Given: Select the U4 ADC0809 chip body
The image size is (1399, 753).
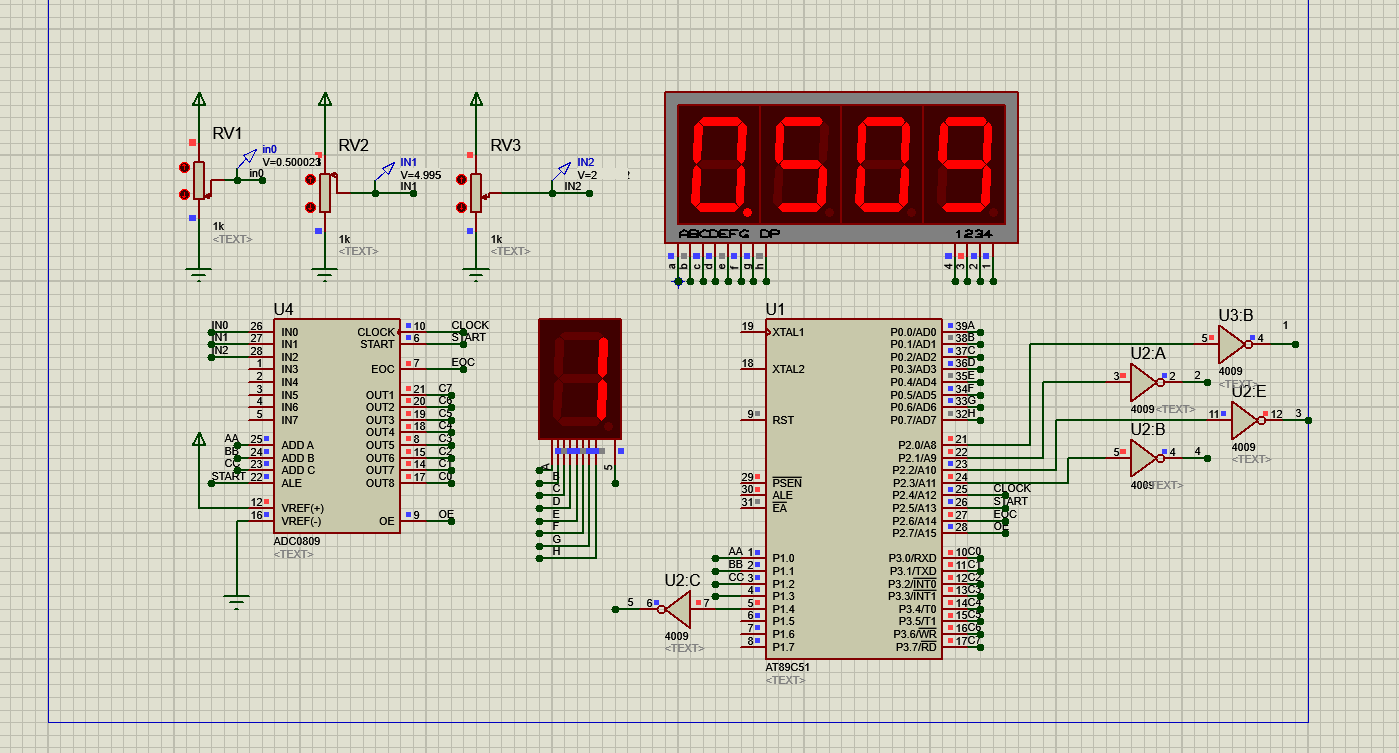Looking at the screenshot, I should pyautogui.click(x=337, y=426).
